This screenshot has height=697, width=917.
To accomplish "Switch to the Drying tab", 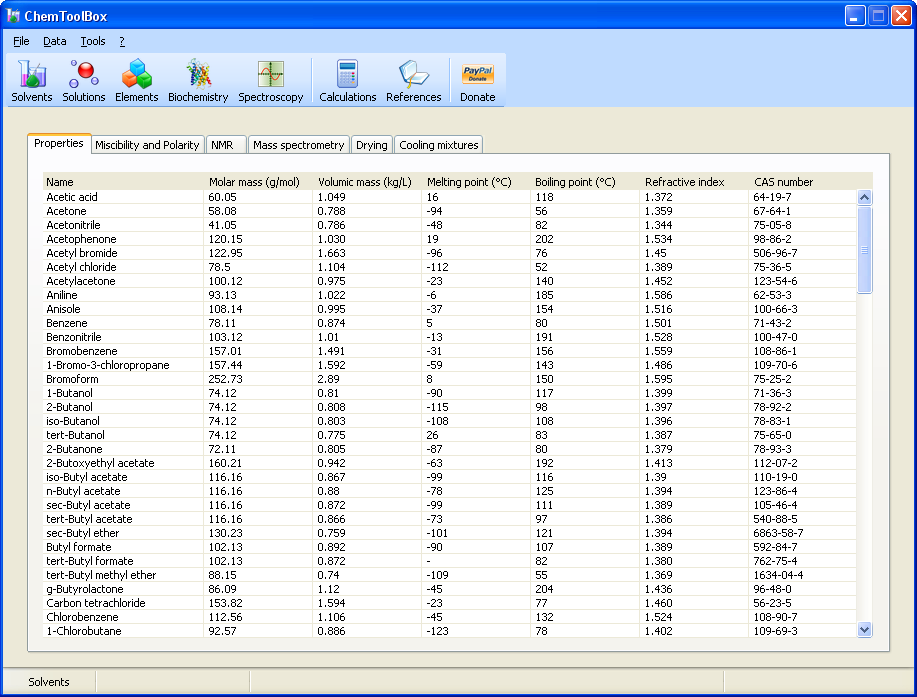I will click(371, 144).
